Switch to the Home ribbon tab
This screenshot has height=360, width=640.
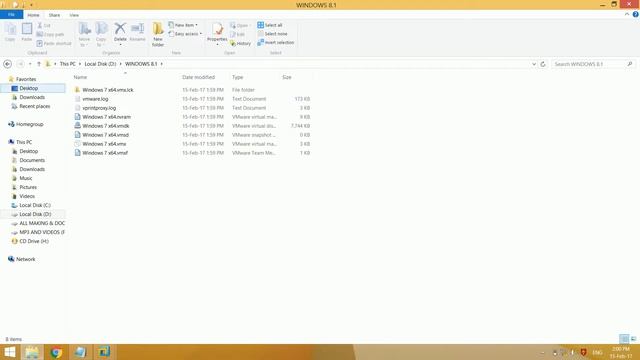point(33,15)
